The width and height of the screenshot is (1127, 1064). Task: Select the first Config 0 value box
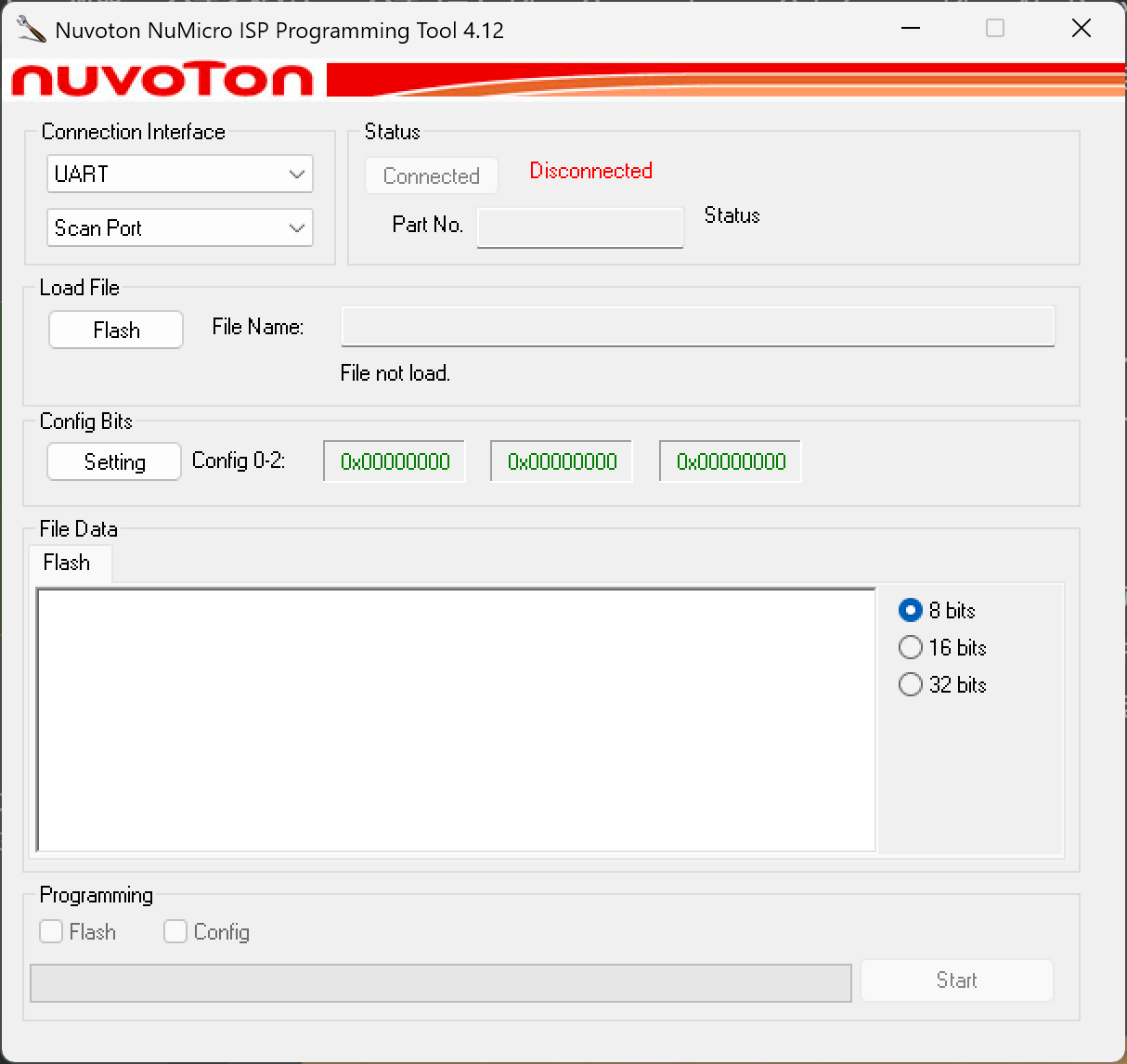pyautogui.click(x=395, y=461)
